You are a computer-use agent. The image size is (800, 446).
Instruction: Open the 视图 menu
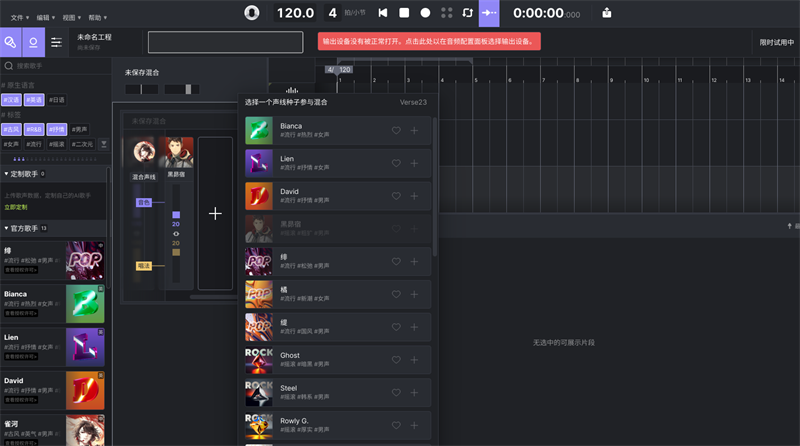(71, 18)
